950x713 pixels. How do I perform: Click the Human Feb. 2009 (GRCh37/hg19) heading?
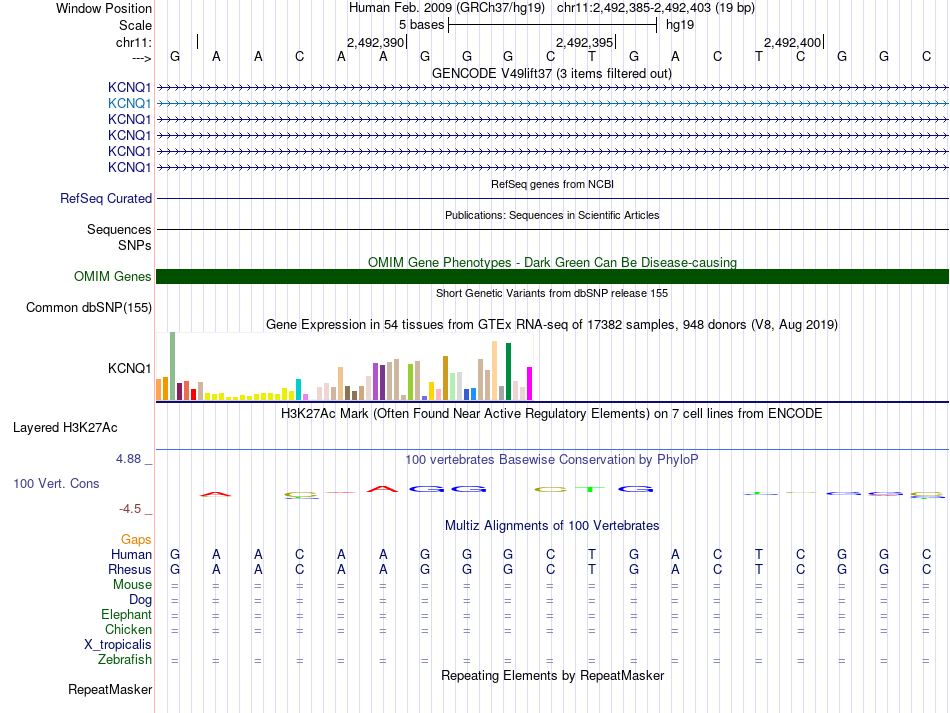(447, 8)
